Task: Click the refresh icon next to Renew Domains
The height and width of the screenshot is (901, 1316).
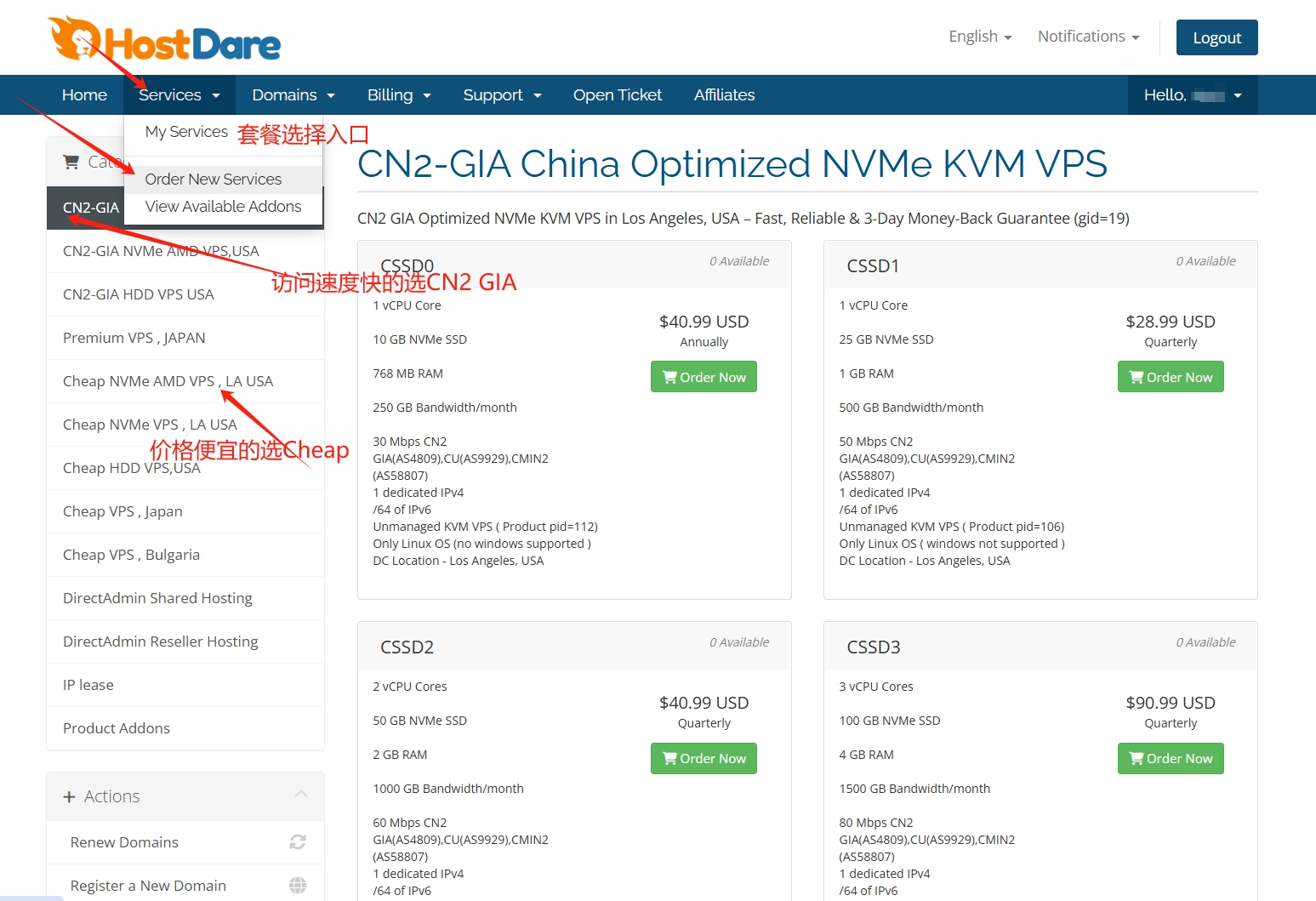Action: pos(298,841)
